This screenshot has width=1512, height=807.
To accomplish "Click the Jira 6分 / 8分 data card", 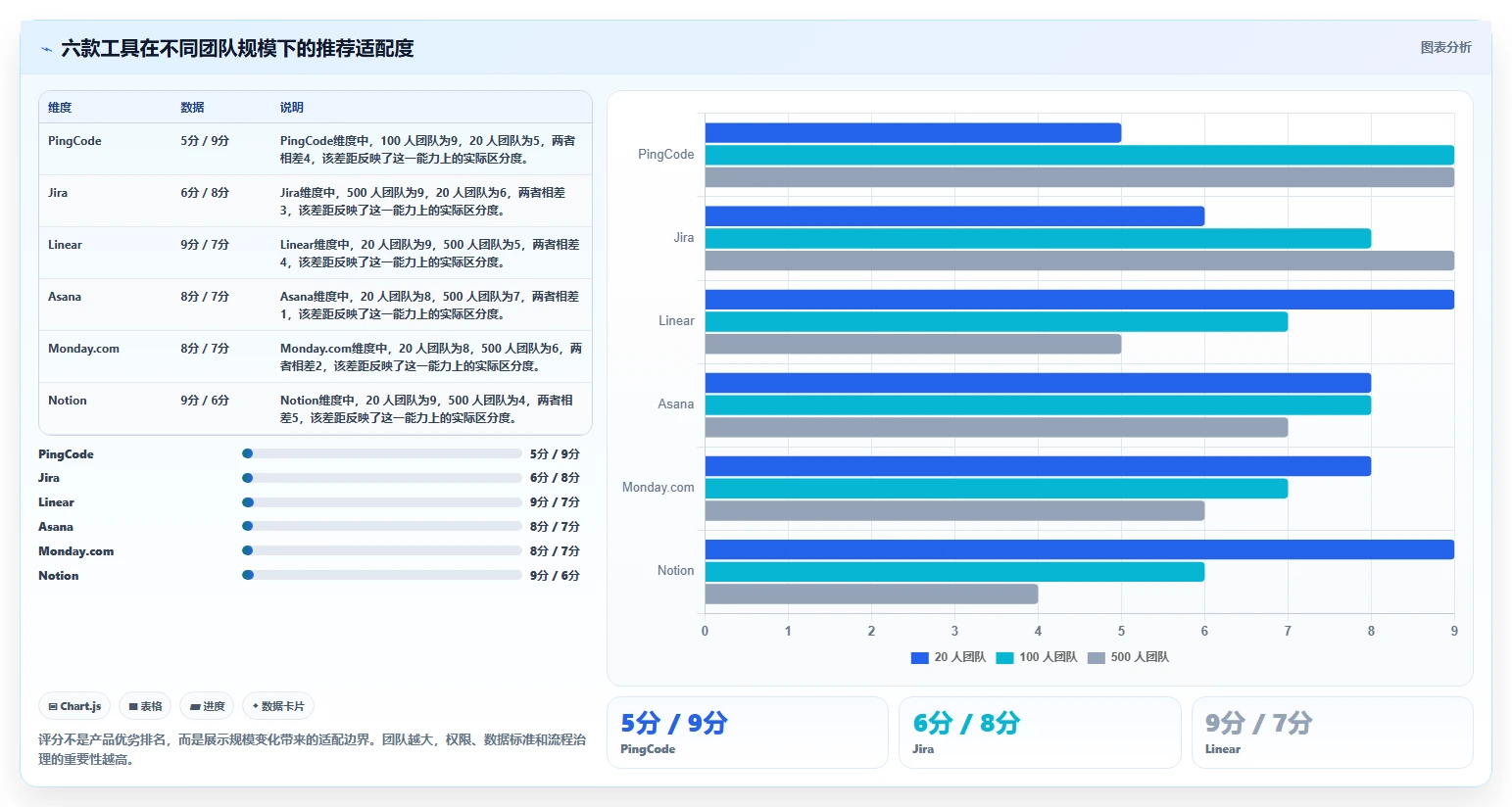I will pyautogui.click(x=1040, y=733).
